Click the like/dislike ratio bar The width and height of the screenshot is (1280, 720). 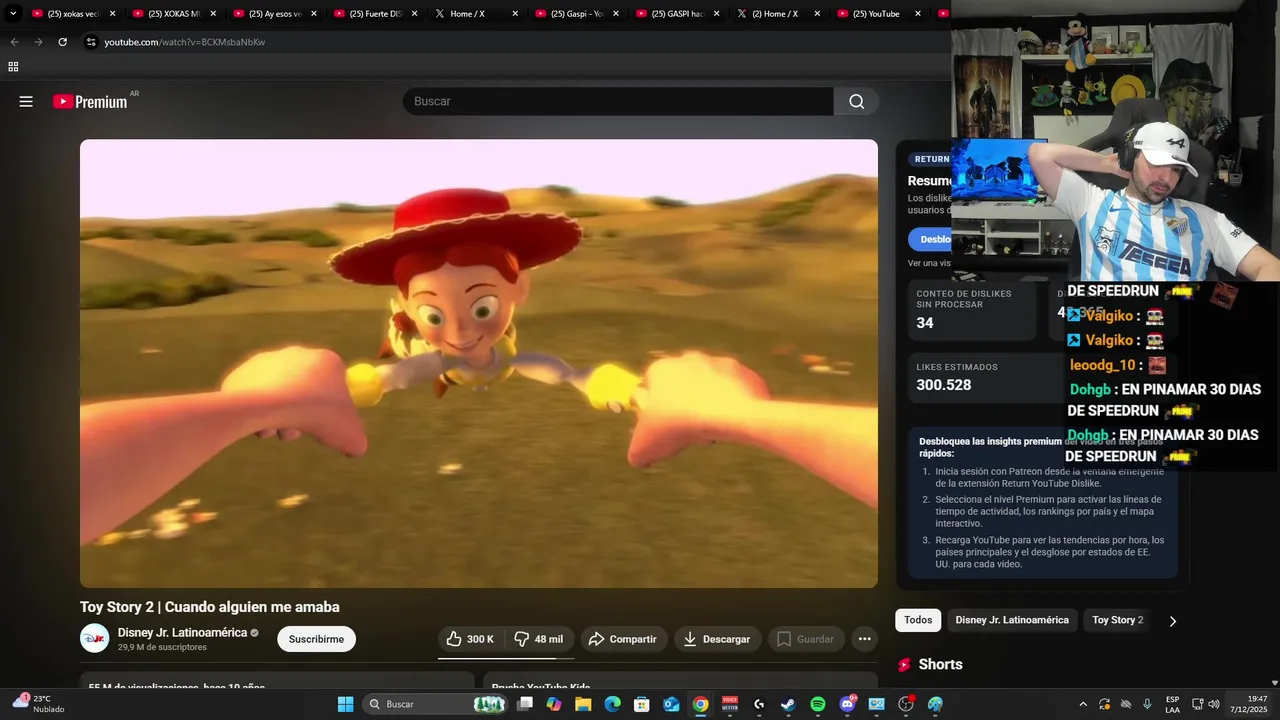(505, 658)
